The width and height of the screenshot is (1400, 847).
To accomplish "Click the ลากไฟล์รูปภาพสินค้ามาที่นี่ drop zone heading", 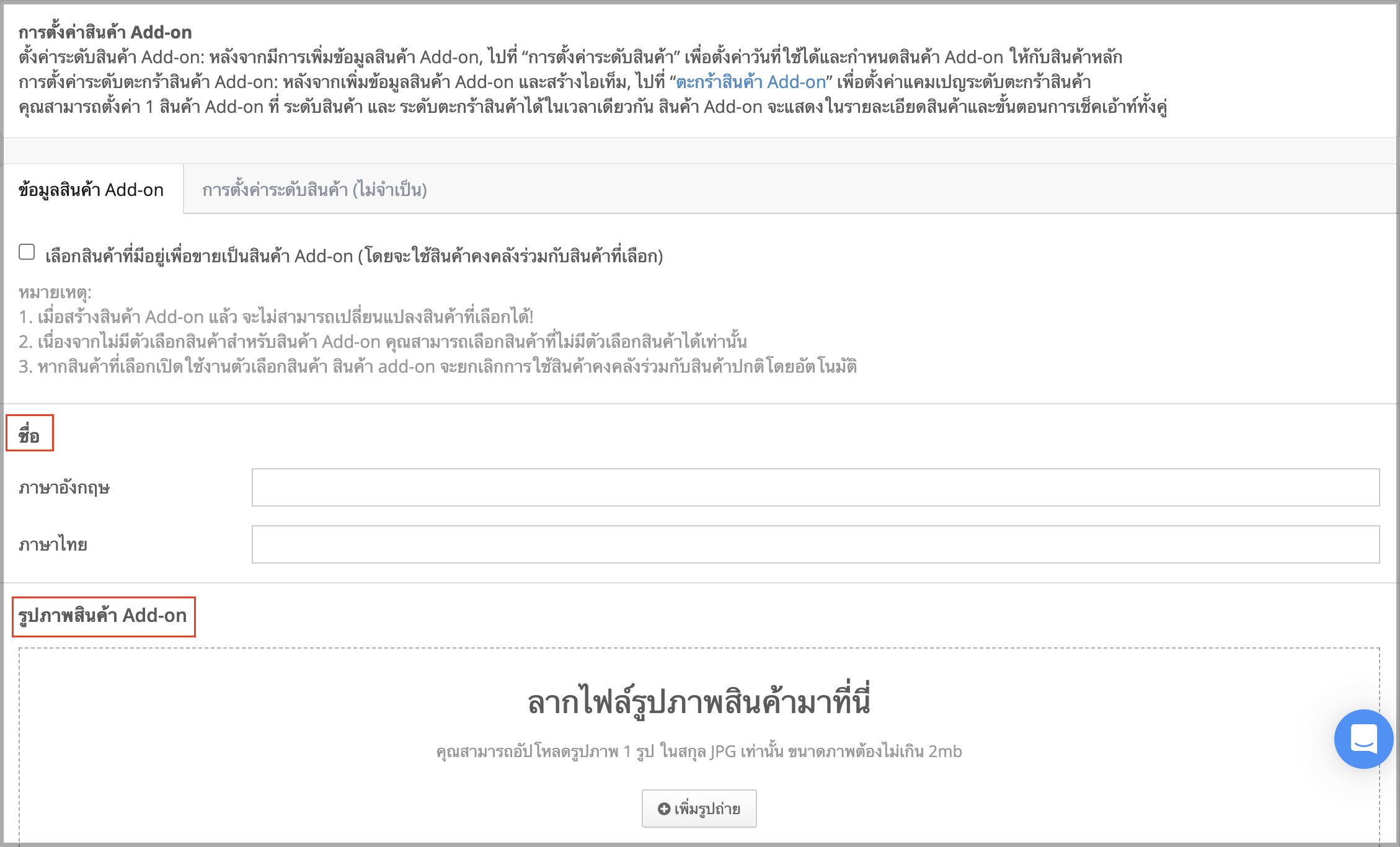I will (699, 702).
